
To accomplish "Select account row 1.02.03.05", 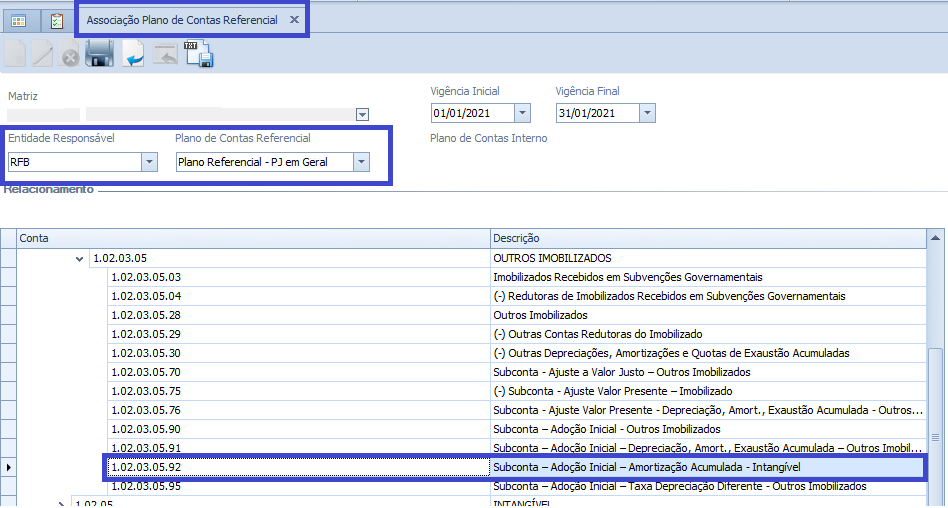I will 290,258.
